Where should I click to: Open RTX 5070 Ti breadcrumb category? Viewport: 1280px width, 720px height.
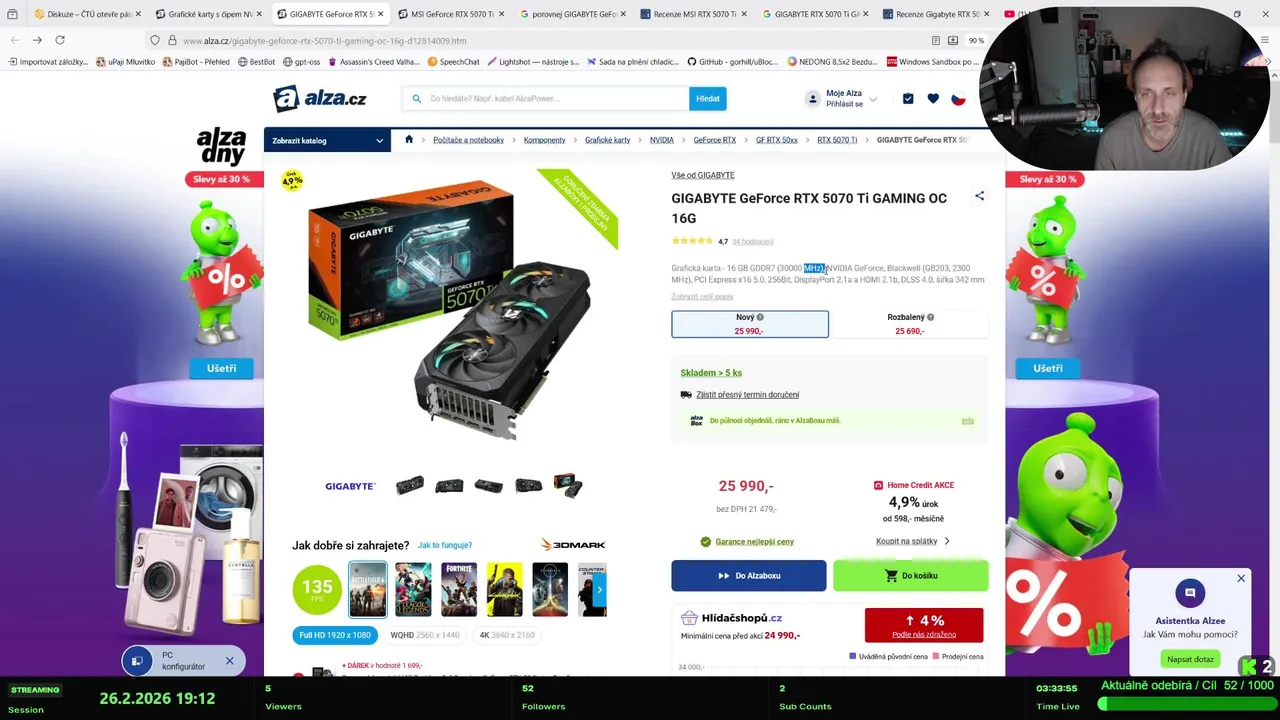(x=837, y=140)
